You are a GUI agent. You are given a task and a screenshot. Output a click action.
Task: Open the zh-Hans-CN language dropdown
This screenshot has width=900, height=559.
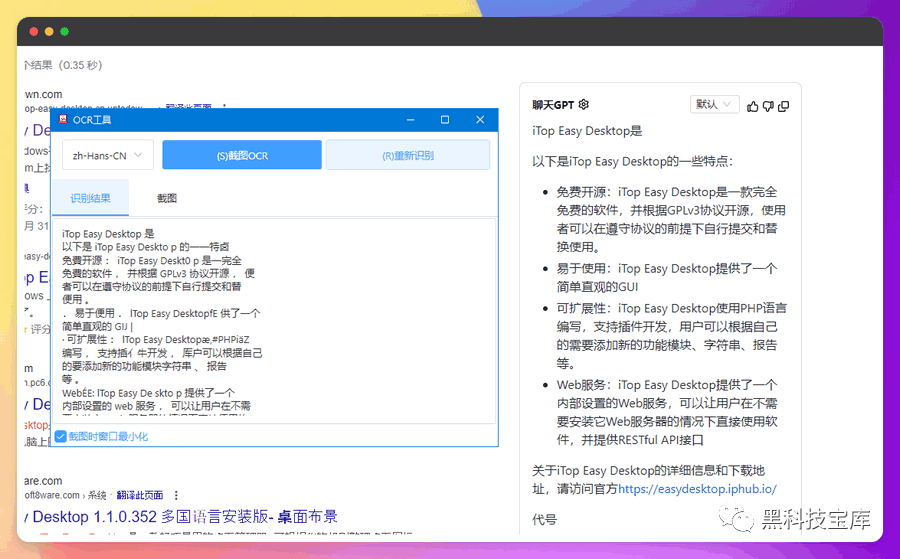click(x=108, y=155)
